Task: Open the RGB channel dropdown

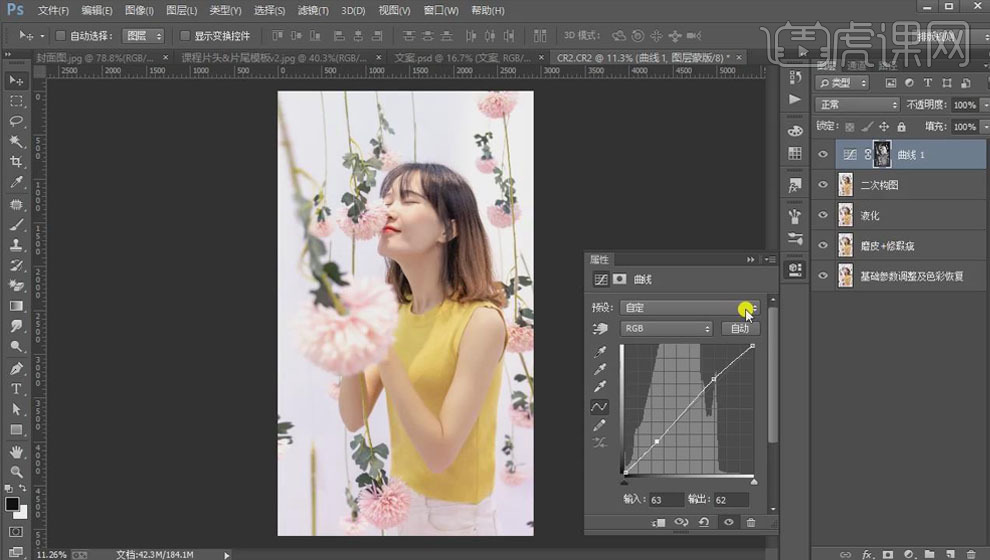Action: point(666,328)
